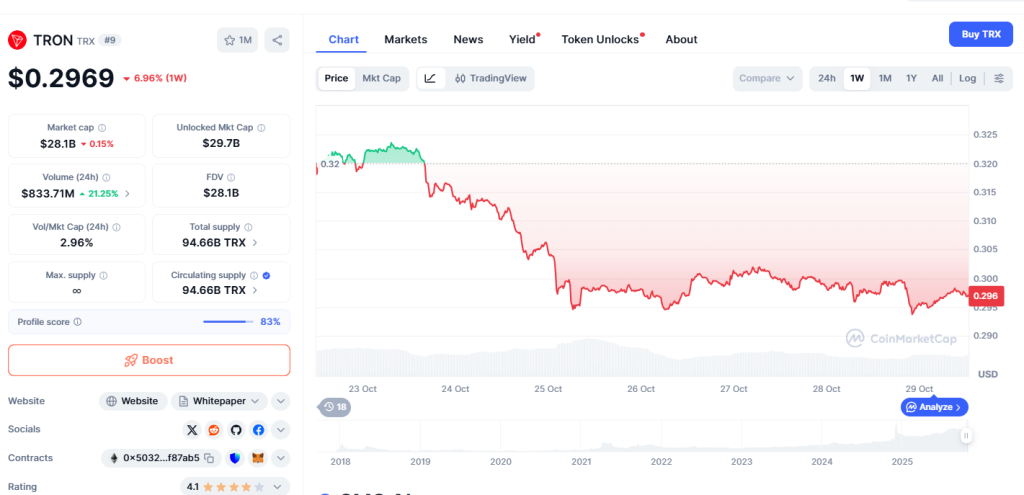Click the share icon next to TRON
This screenshot has width=1024, height=495.
[277, 40]
